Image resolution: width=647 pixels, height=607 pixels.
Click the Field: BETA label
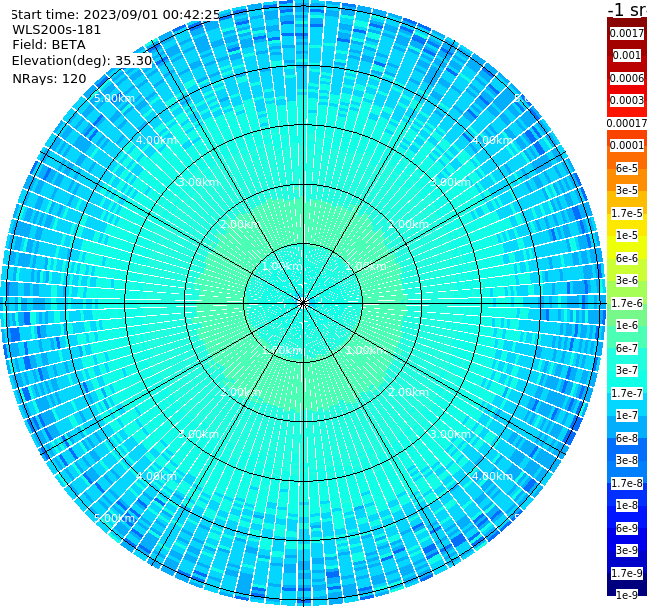[49, 45]
